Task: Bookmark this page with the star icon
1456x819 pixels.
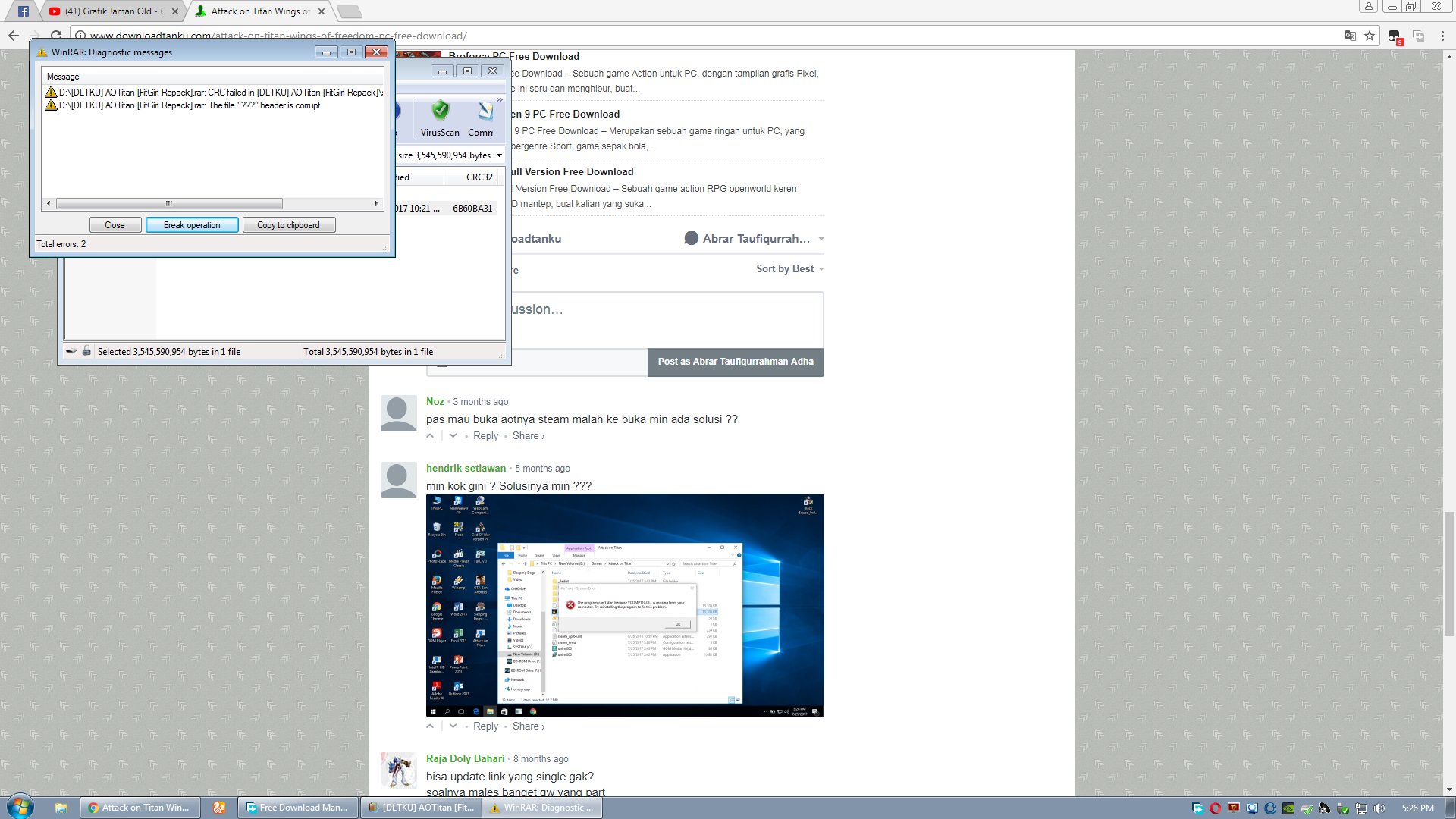Action: (1370, 36)
